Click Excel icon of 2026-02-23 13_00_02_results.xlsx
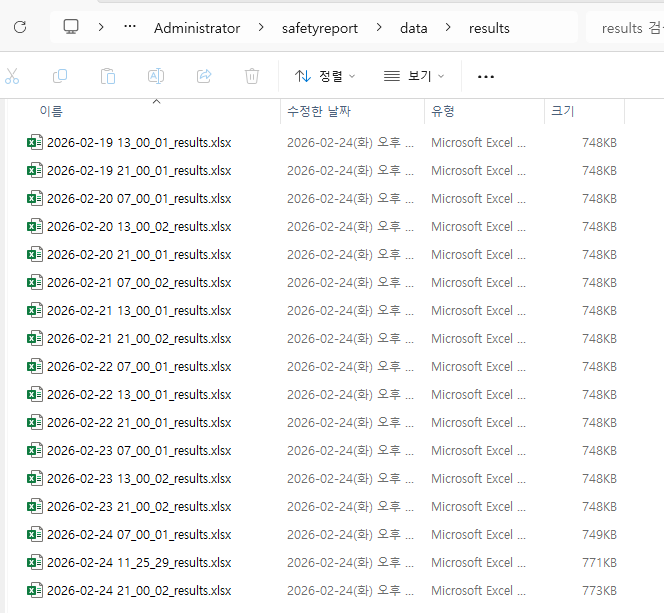 [x=35, y=478]
